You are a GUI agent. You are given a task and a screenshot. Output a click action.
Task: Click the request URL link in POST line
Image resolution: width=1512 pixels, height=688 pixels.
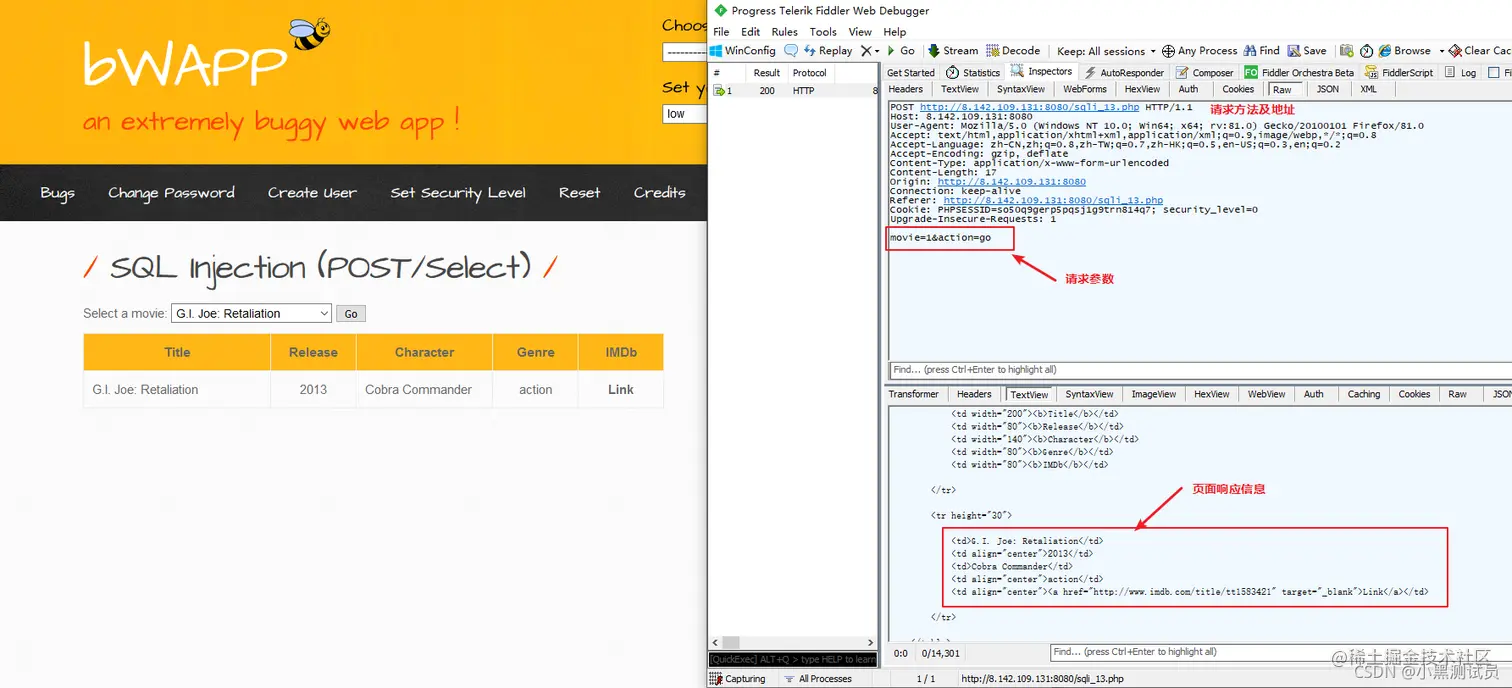1029,107
